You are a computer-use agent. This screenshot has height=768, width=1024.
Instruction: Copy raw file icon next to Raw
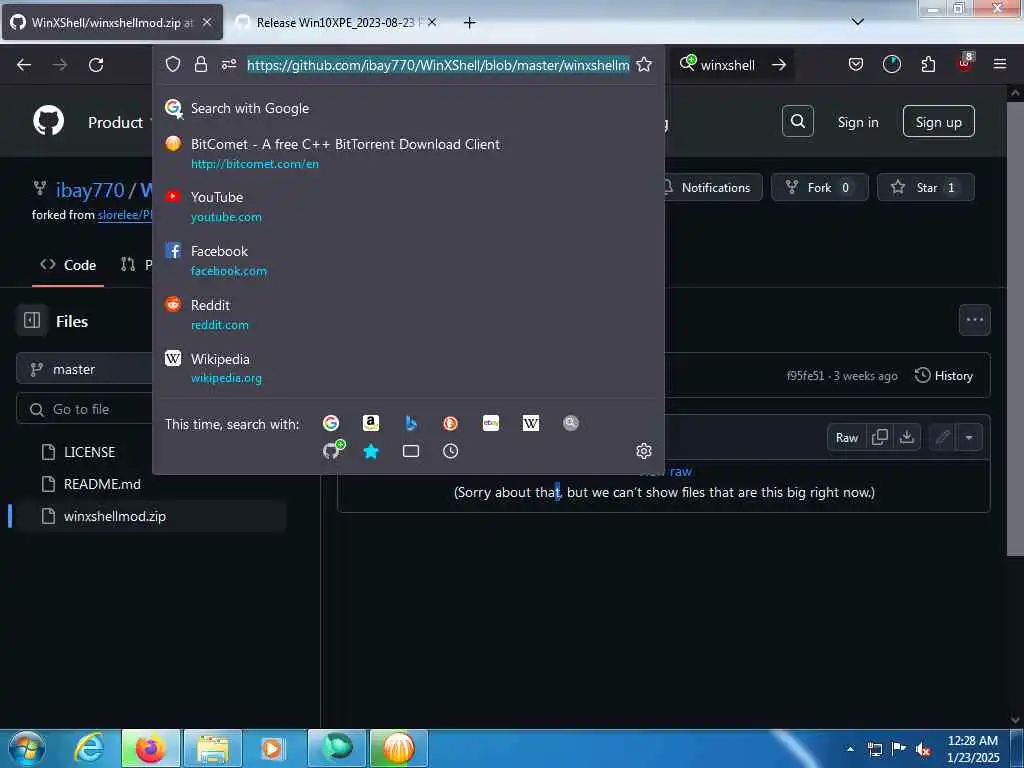point(880,437)
